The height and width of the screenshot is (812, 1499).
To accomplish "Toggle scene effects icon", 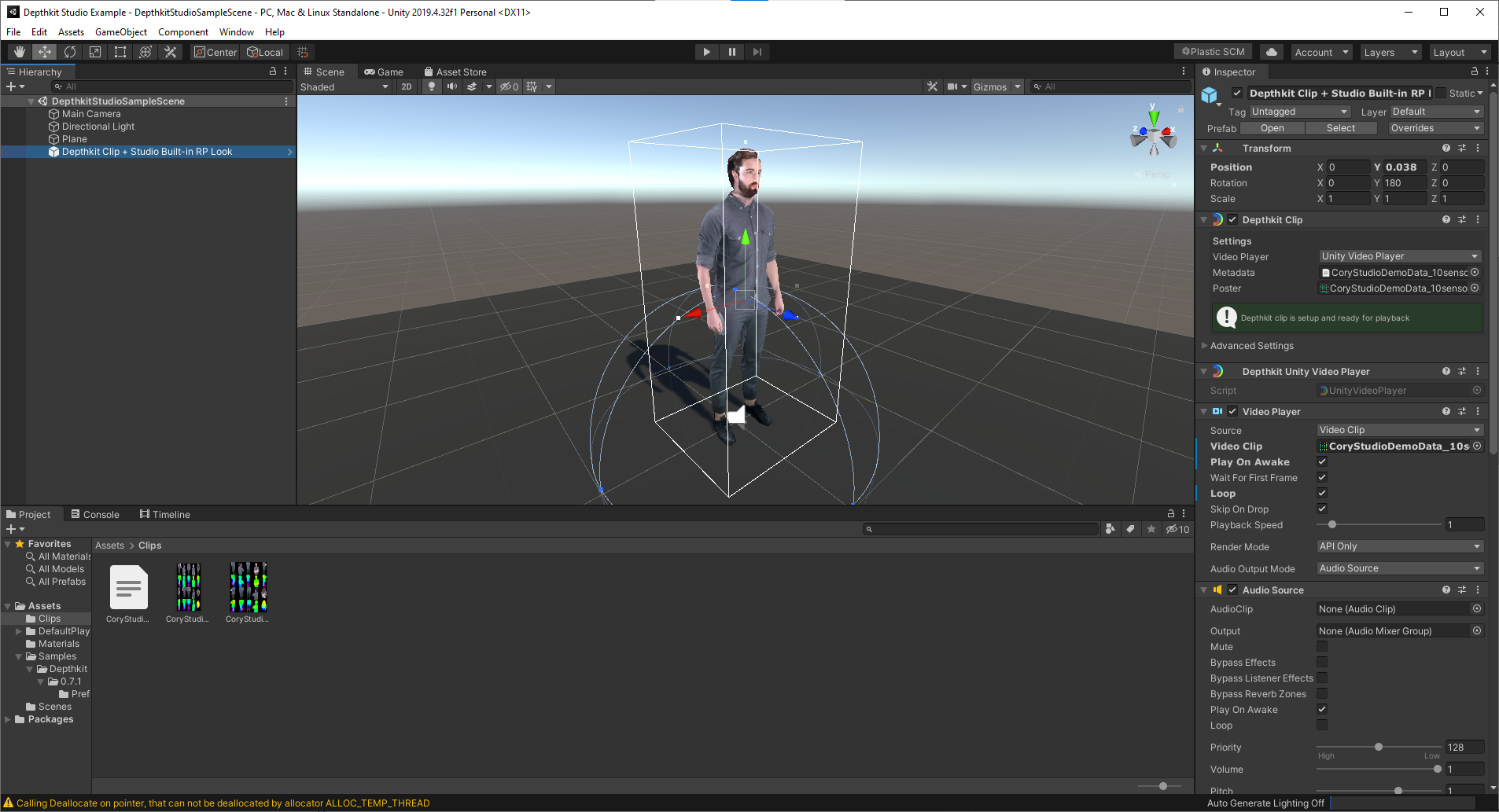I will point(472,86).
